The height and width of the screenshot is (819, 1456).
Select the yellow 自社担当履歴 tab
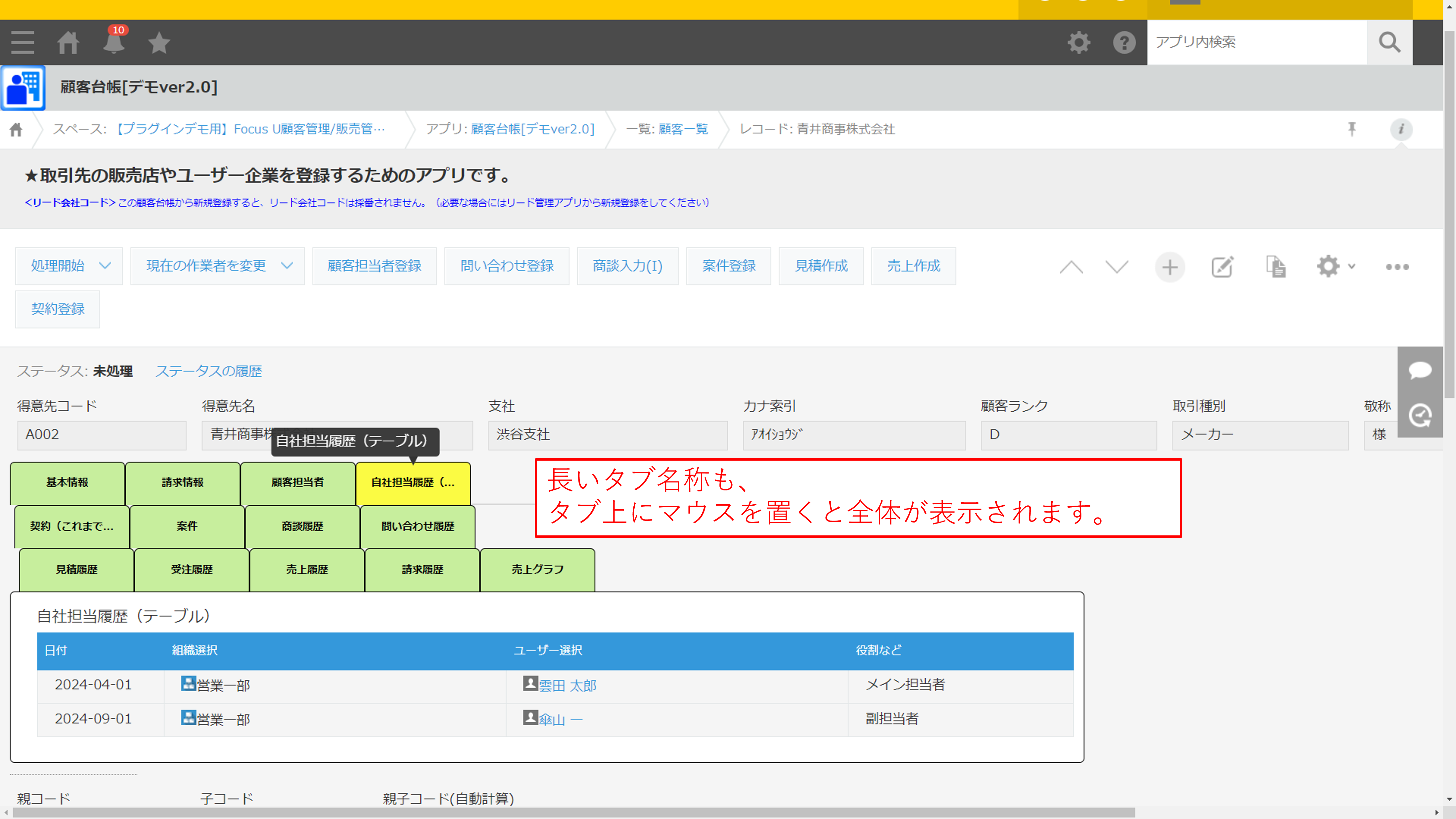pyautogui.click(x=413, y=483)
